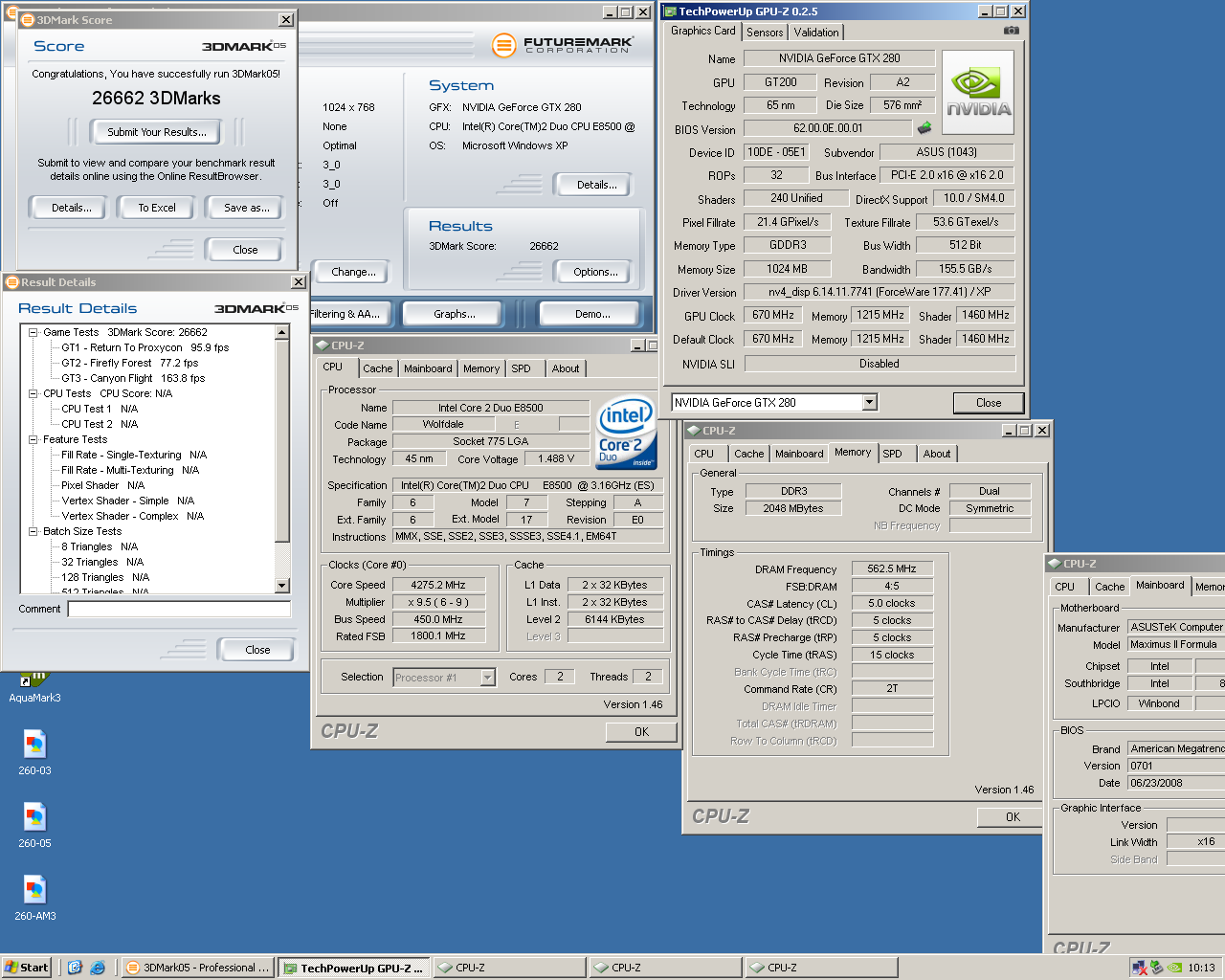The image size is (1225, 980).
Task: Click the Start button
Action: pos(27,968)
